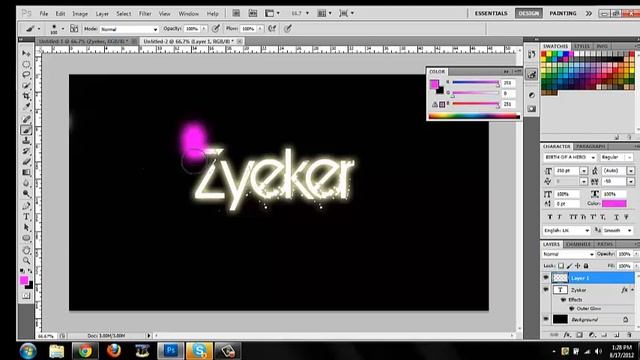The image size is (640, 360).
Task: Open the Brush panel toggle in options bar
Action: 74,29
